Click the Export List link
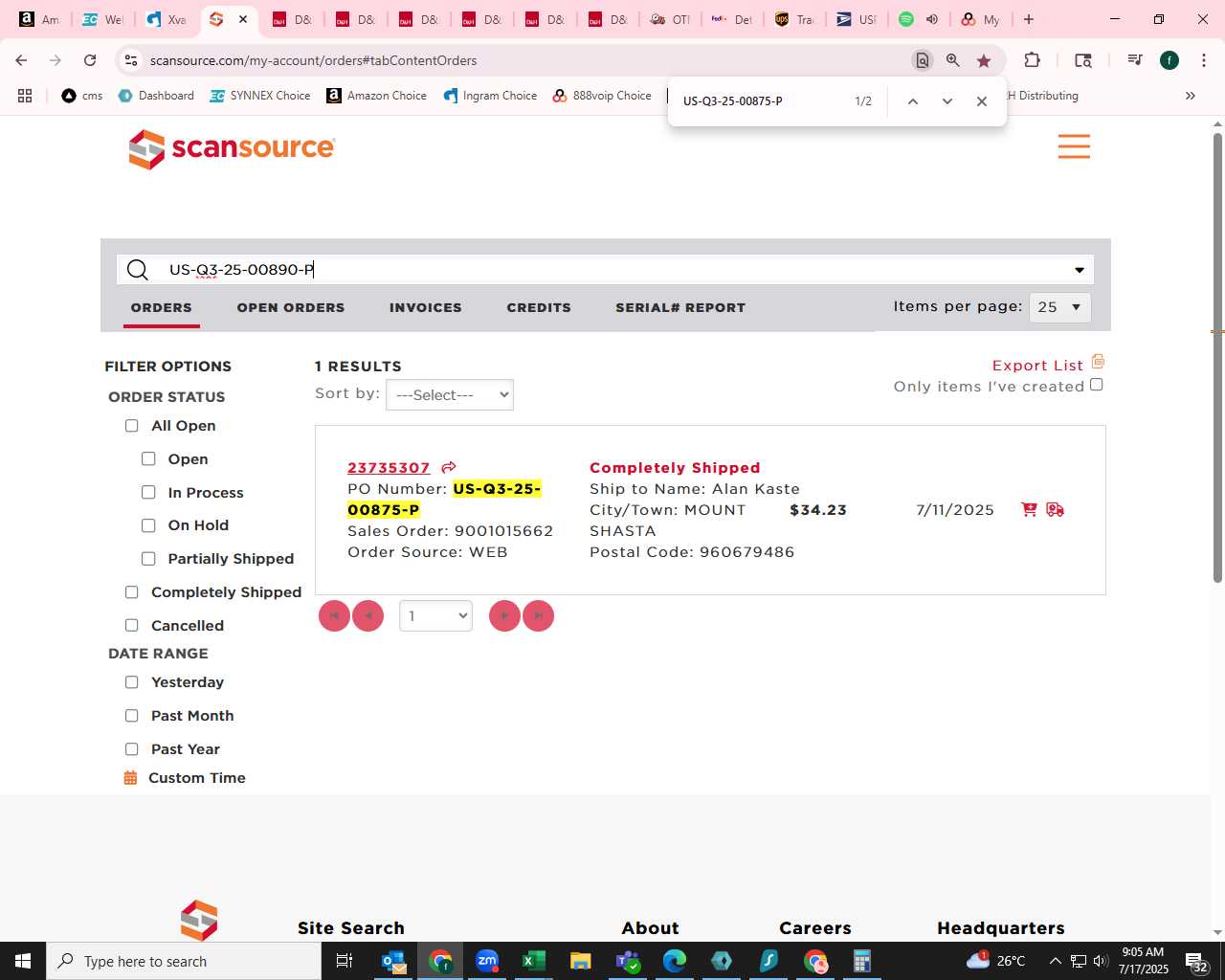 [1037, 366]
